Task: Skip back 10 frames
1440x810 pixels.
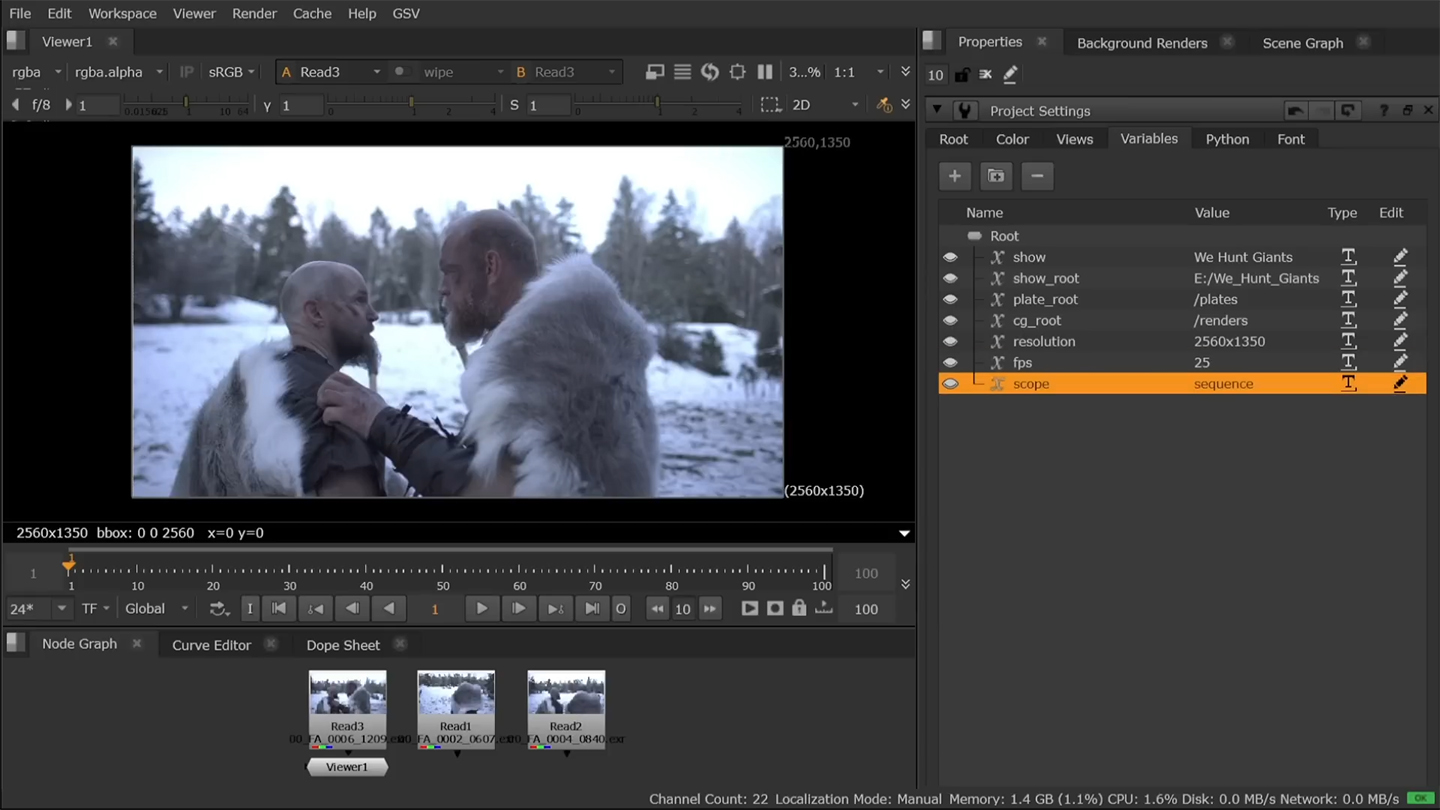Action: (657, 608)
